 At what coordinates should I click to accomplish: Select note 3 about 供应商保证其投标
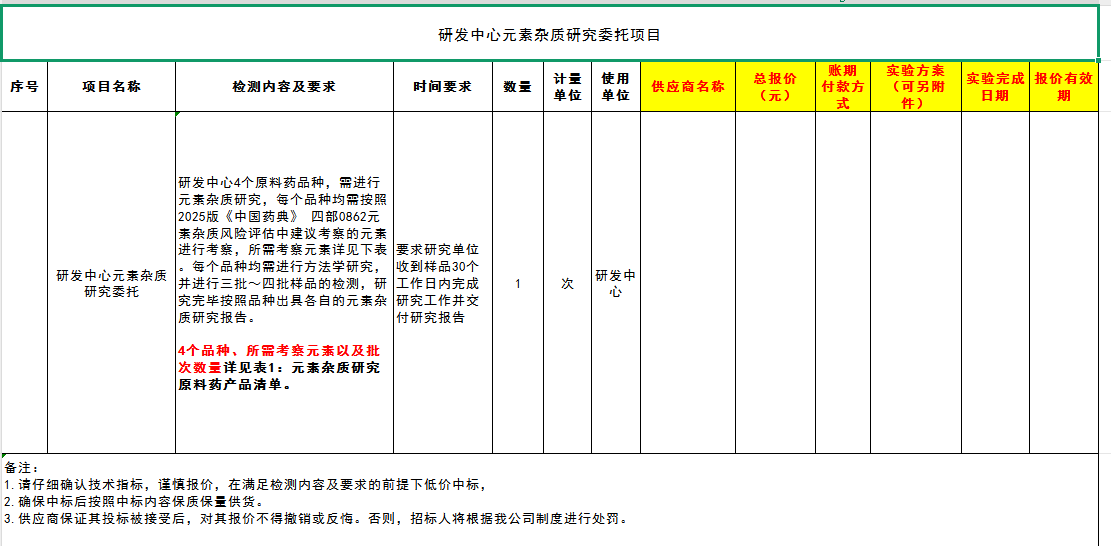[315, 519]
